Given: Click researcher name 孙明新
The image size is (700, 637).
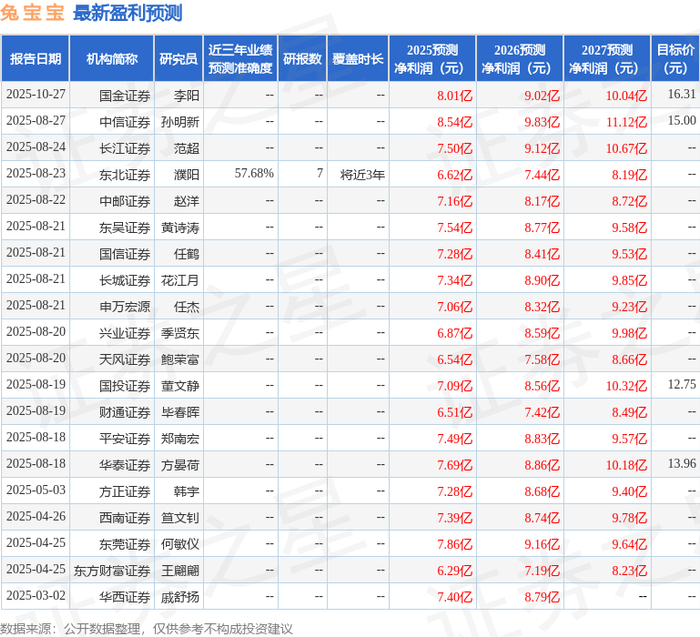Looking at the screenshot, I should 180,122.
